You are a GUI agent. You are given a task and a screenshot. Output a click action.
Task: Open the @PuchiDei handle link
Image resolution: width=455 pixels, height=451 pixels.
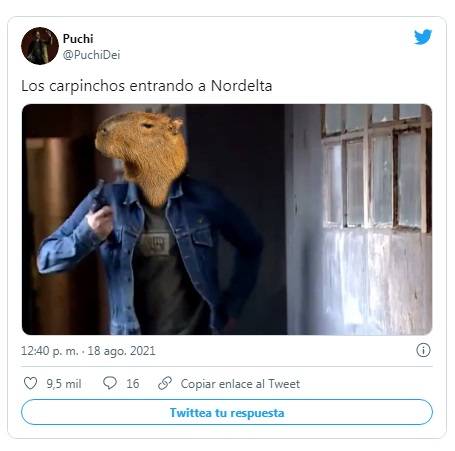pyautogui.click(x=91, y=55)
